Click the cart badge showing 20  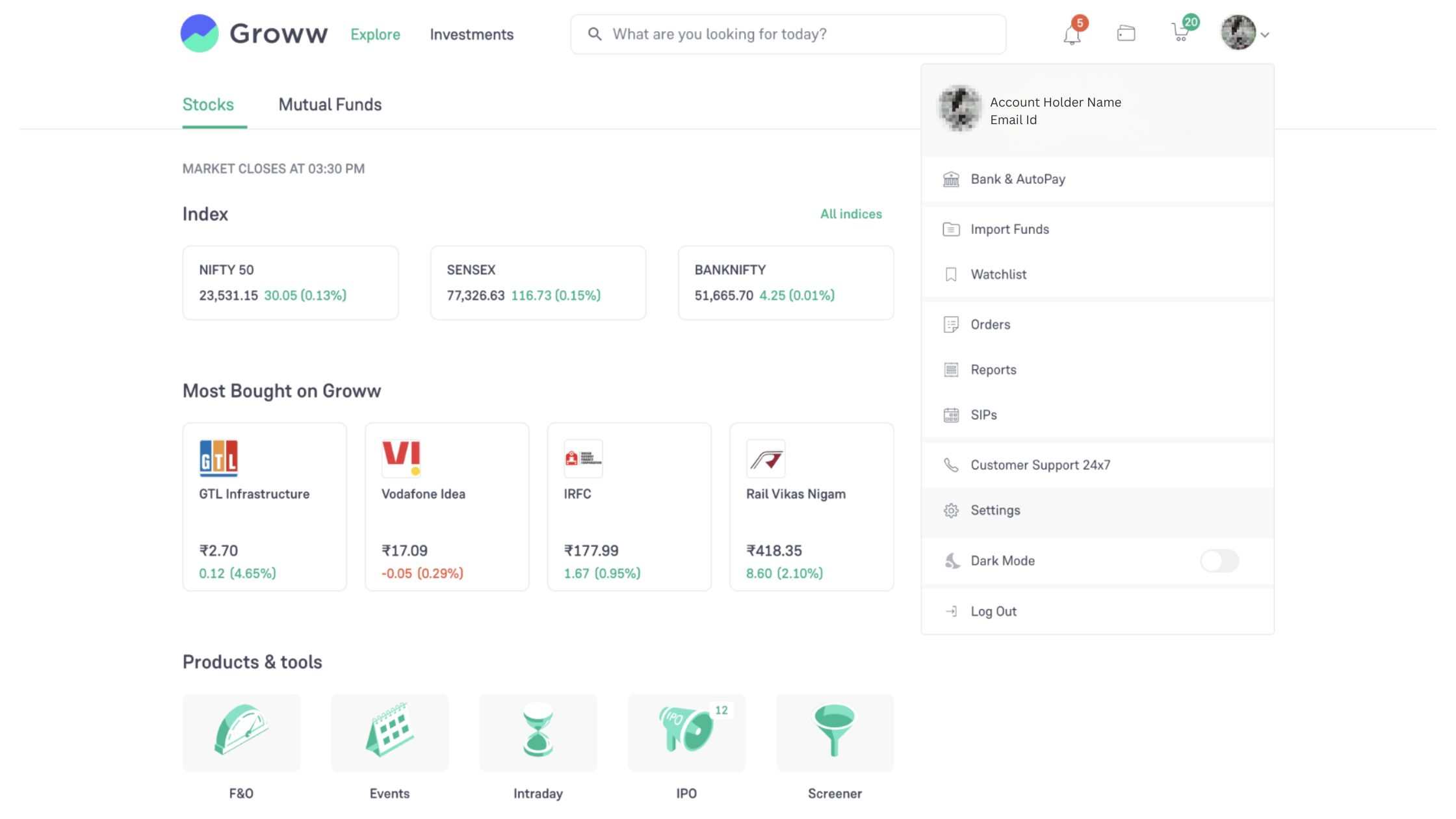pos(1191,21)
